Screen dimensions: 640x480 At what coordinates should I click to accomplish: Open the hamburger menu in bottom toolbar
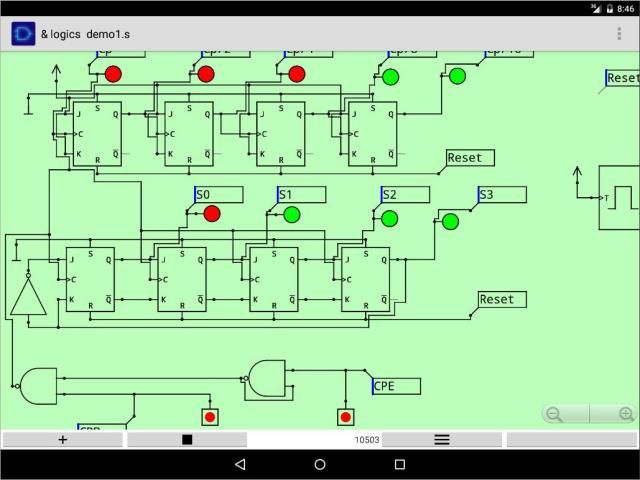point(441,440)
